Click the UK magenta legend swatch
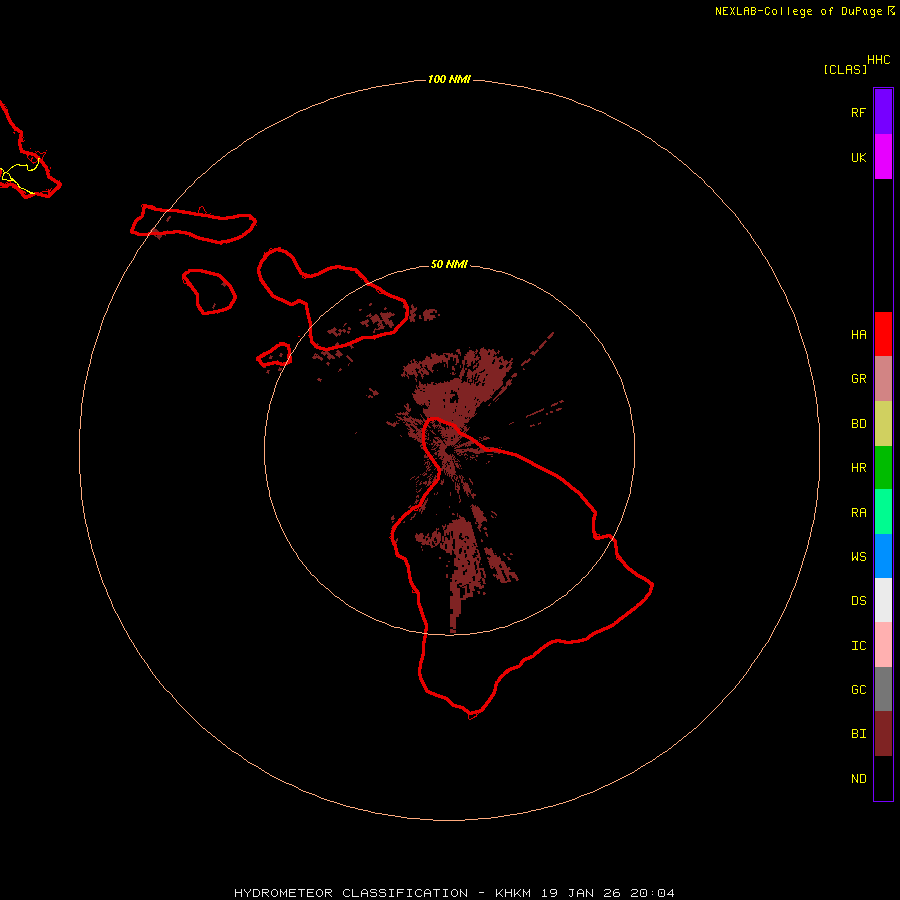Screen dimensions: 900x900 tap(883, 157)
